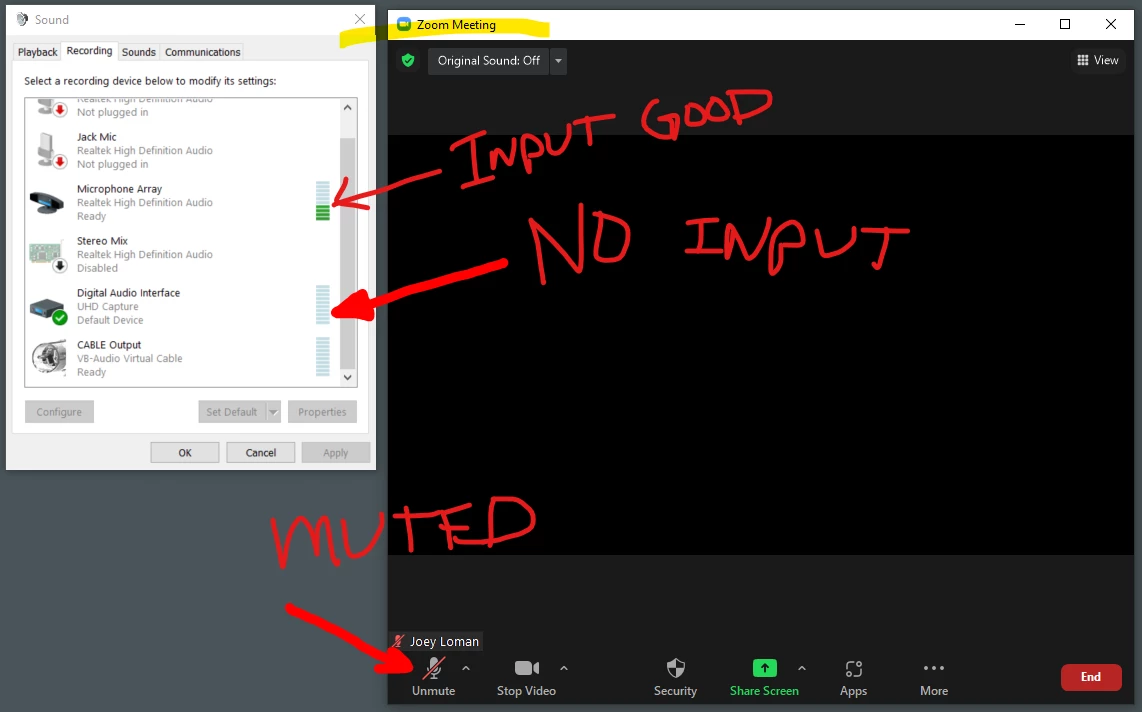Expand Share Screen options caret

[x=802, y=668]
